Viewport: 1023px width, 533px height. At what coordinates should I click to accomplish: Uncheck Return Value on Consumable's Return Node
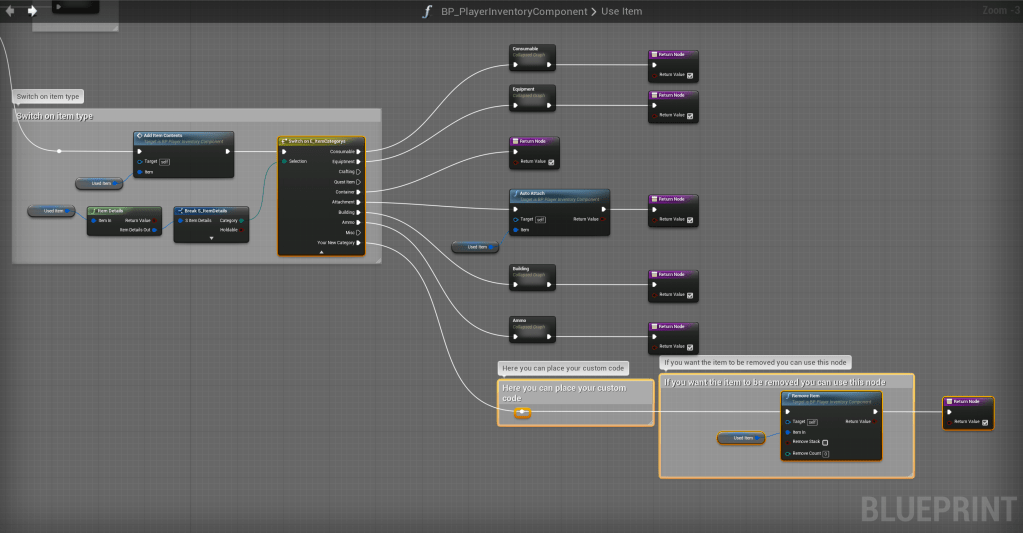690,75
